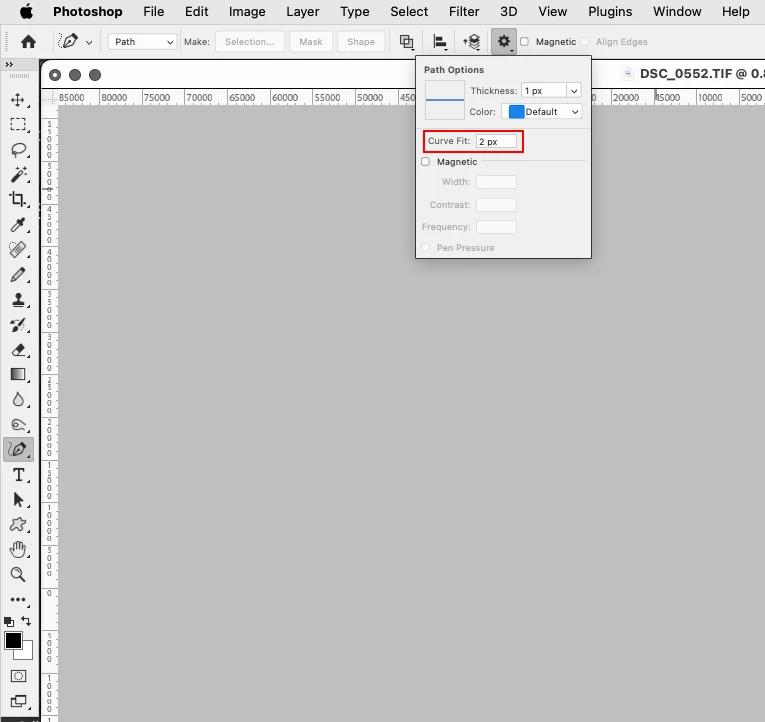The height and width of the screenshot is (722, 765).
Task: Click the gear Path Options icon
Action: (504, 42)
